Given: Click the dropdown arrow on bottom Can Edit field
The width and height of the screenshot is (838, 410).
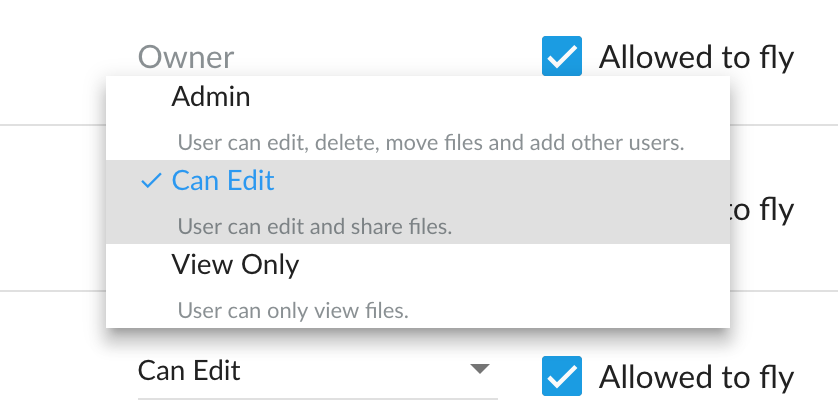Looking at the screenshot, I should [480, 370].
